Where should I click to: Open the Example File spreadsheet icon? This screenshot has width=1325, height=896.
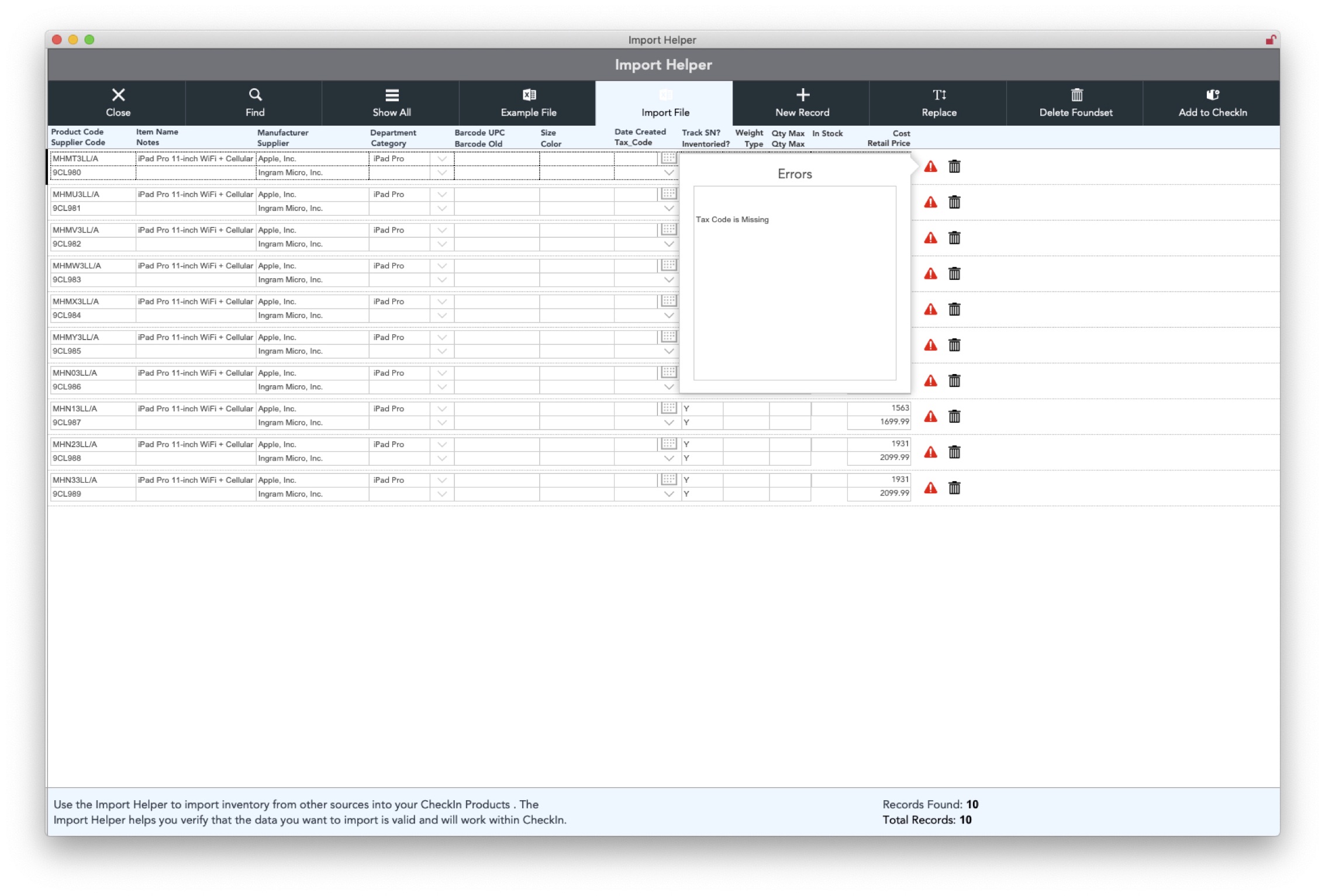(x=529, y=95)
